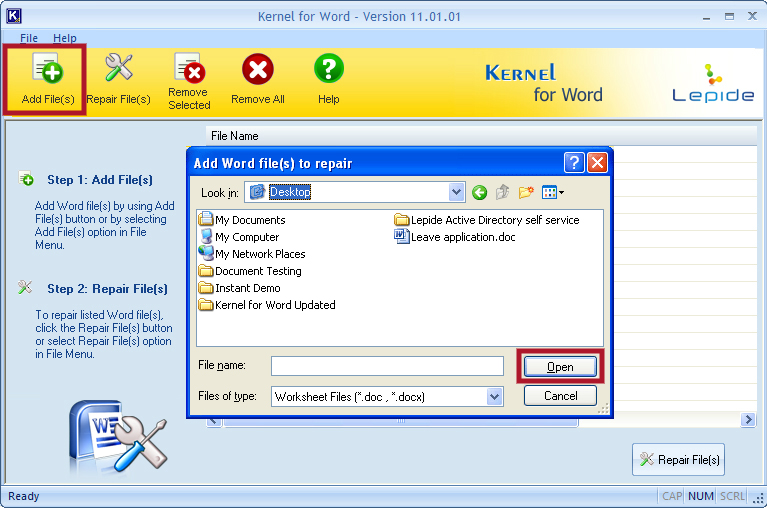The height and width of the screenshot is (508, 767).
Task: Click the Step 2: Repair File(s) heading
Action: click(107, 289)
